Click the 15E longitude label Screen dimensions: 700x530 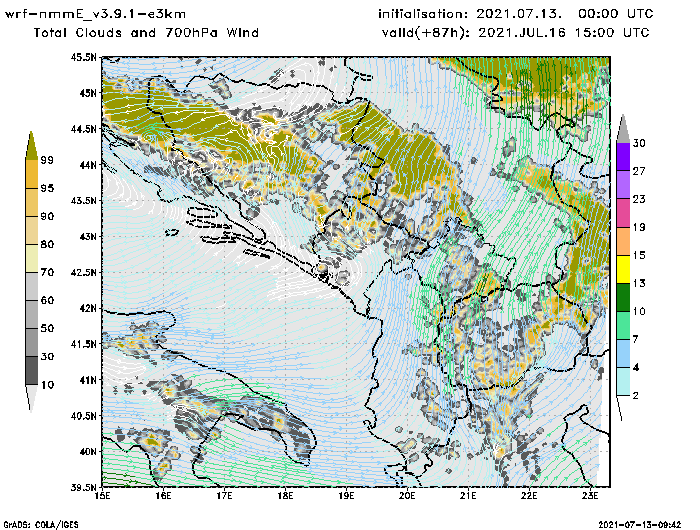103,496
